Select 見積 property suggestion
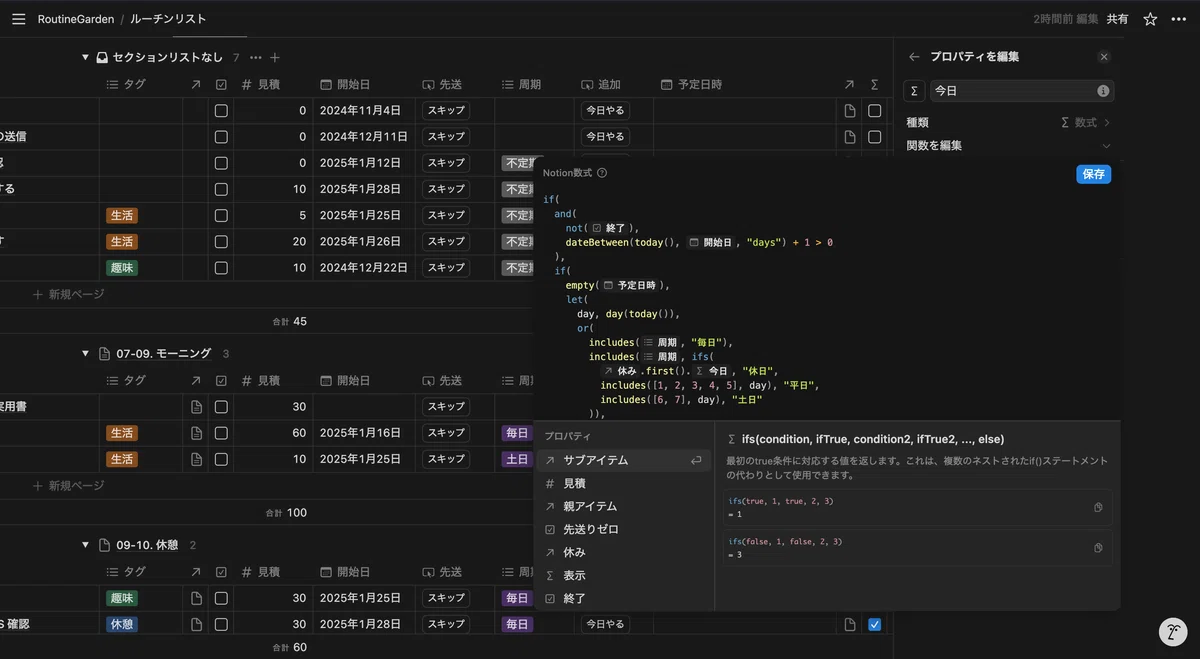This screenshot has width=1200, height=659. point(623,483)
